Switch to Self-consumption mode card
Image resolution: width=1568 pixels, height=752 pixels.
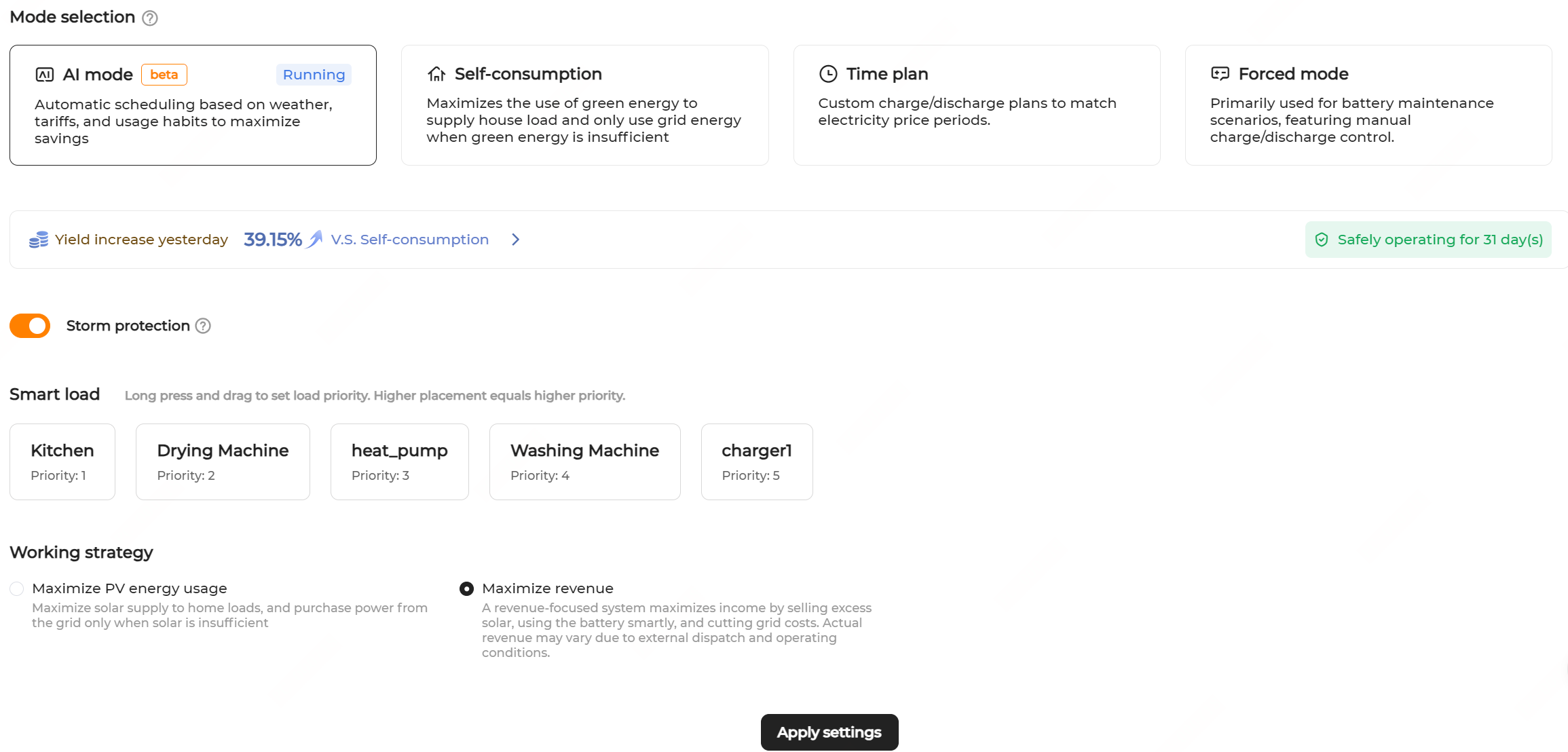[x=584, y=105]
